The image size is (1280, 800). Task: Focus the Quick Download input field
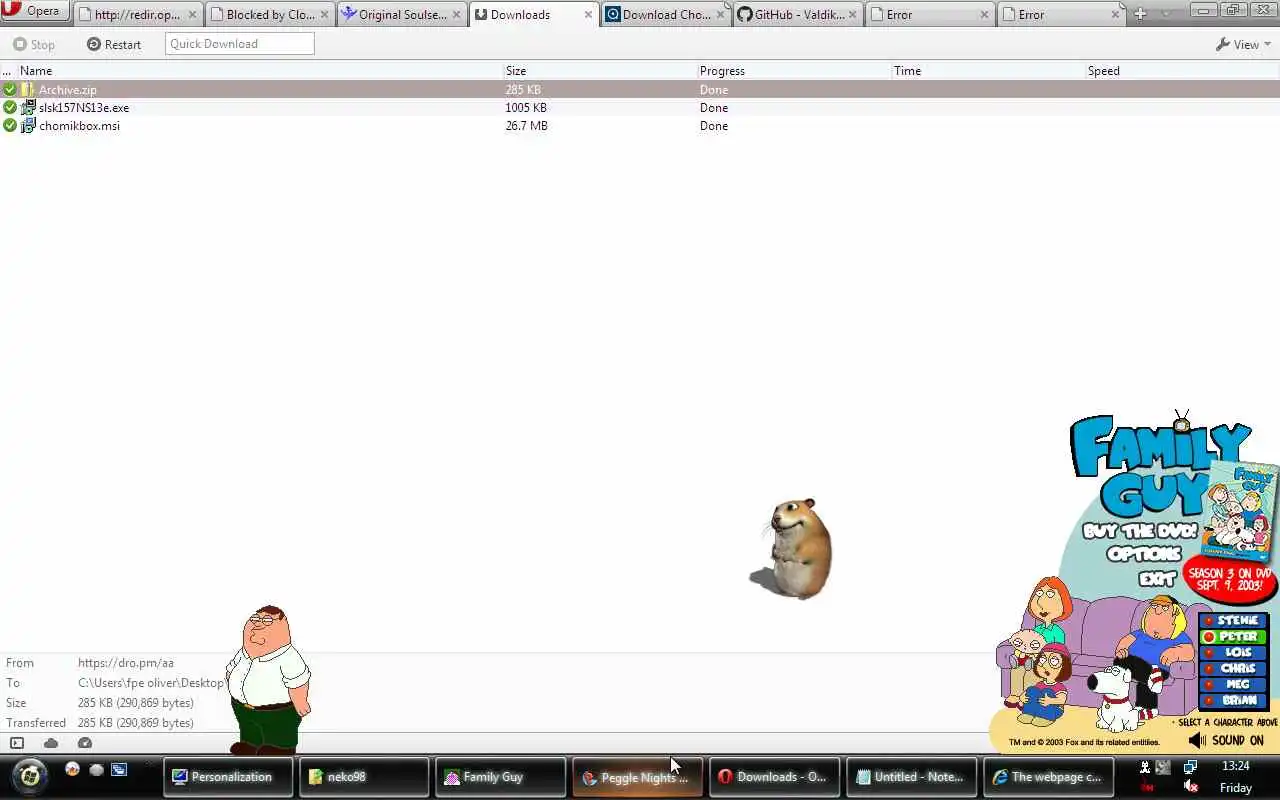tap(239, 44)
